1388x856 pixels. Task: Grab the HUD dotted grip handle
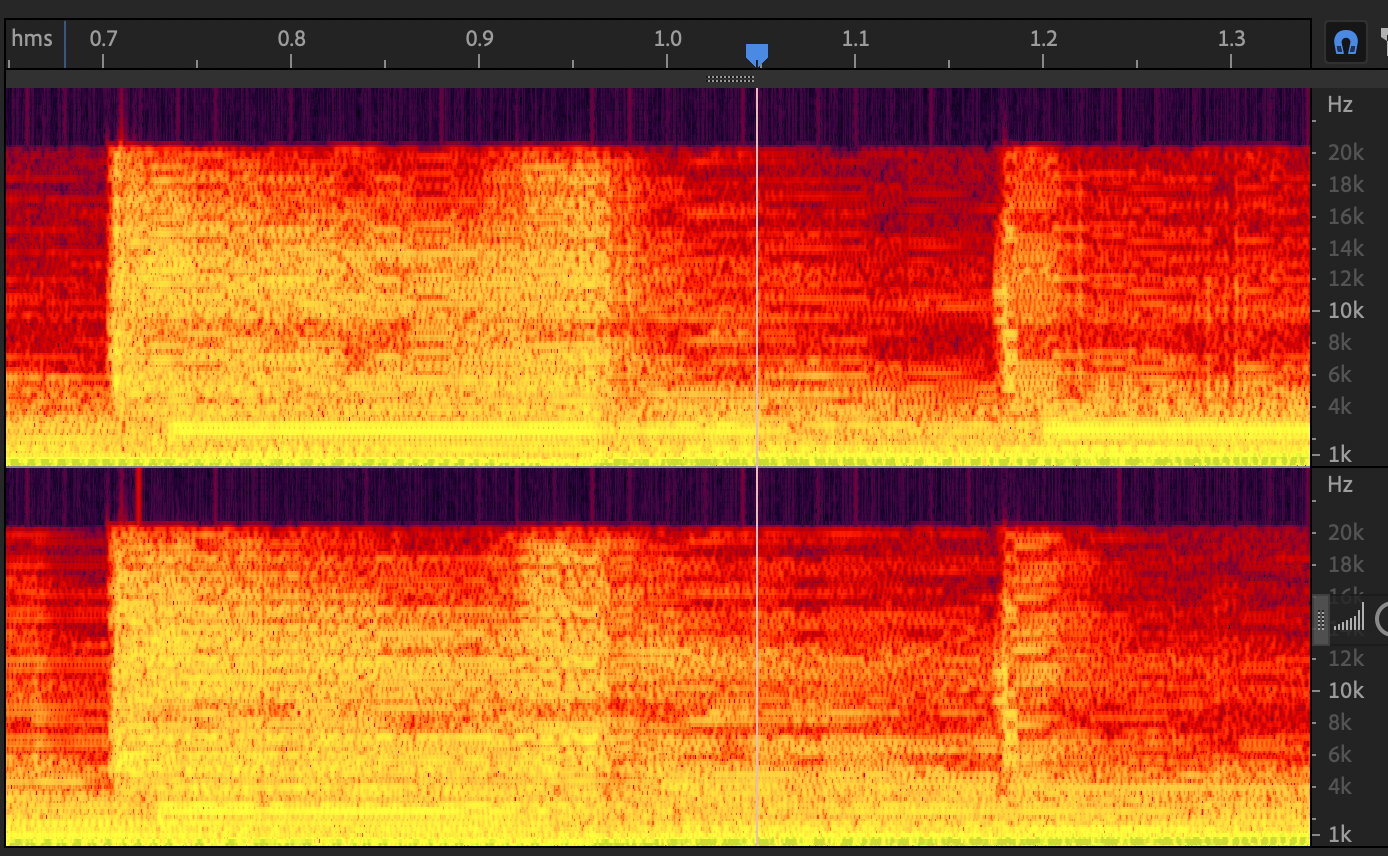click(1320, 620)
